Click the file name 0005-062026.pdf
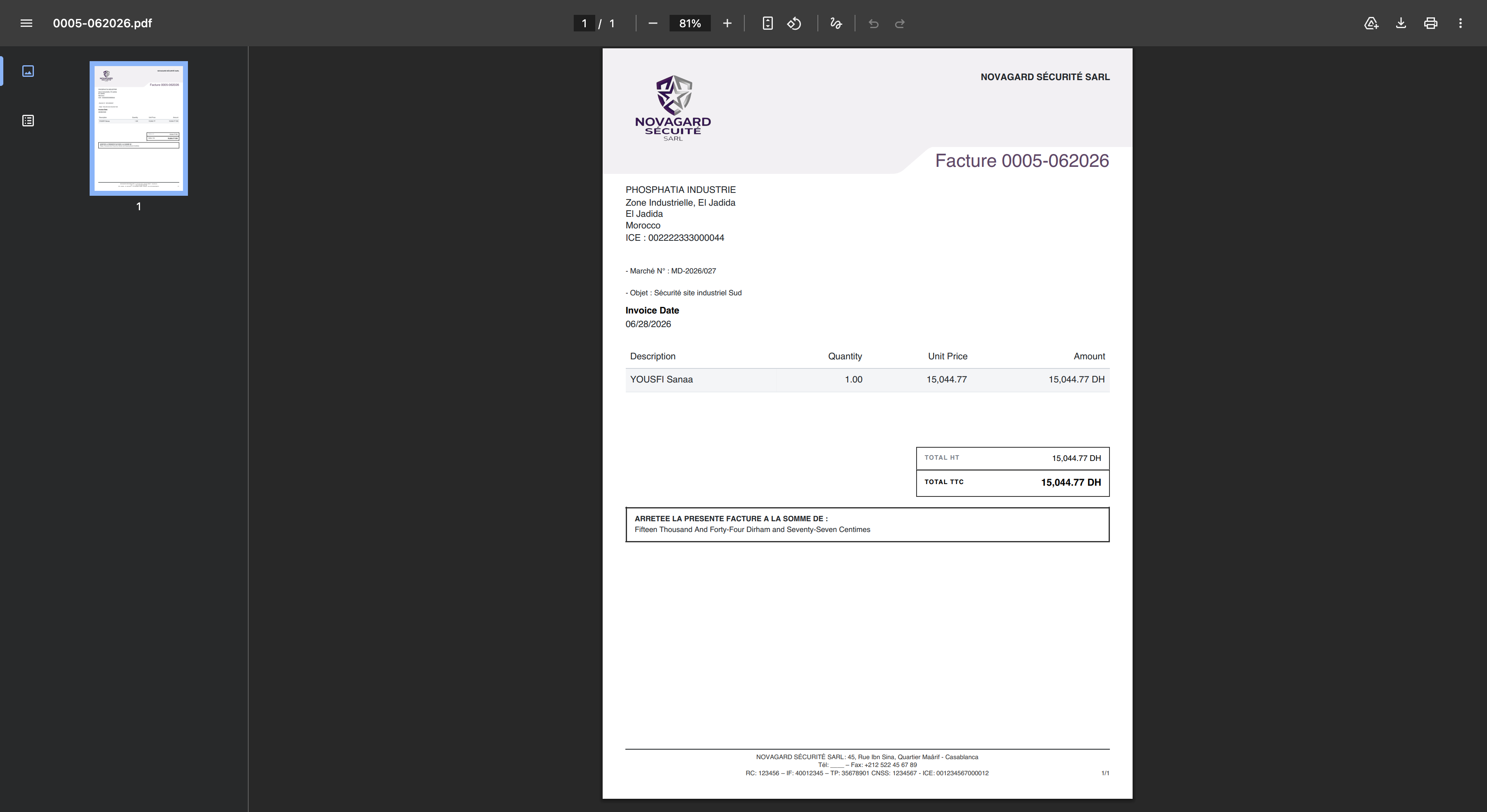Screen dimensions: 1487x812 click(x=102, y=23)
